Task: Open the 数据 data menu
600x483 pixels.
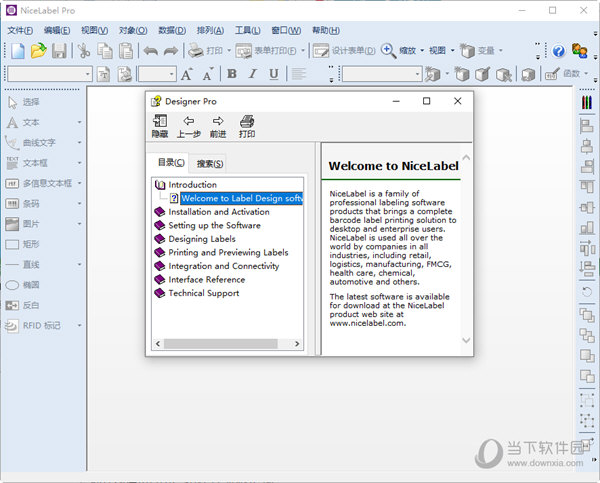Action: pos(172,31)
